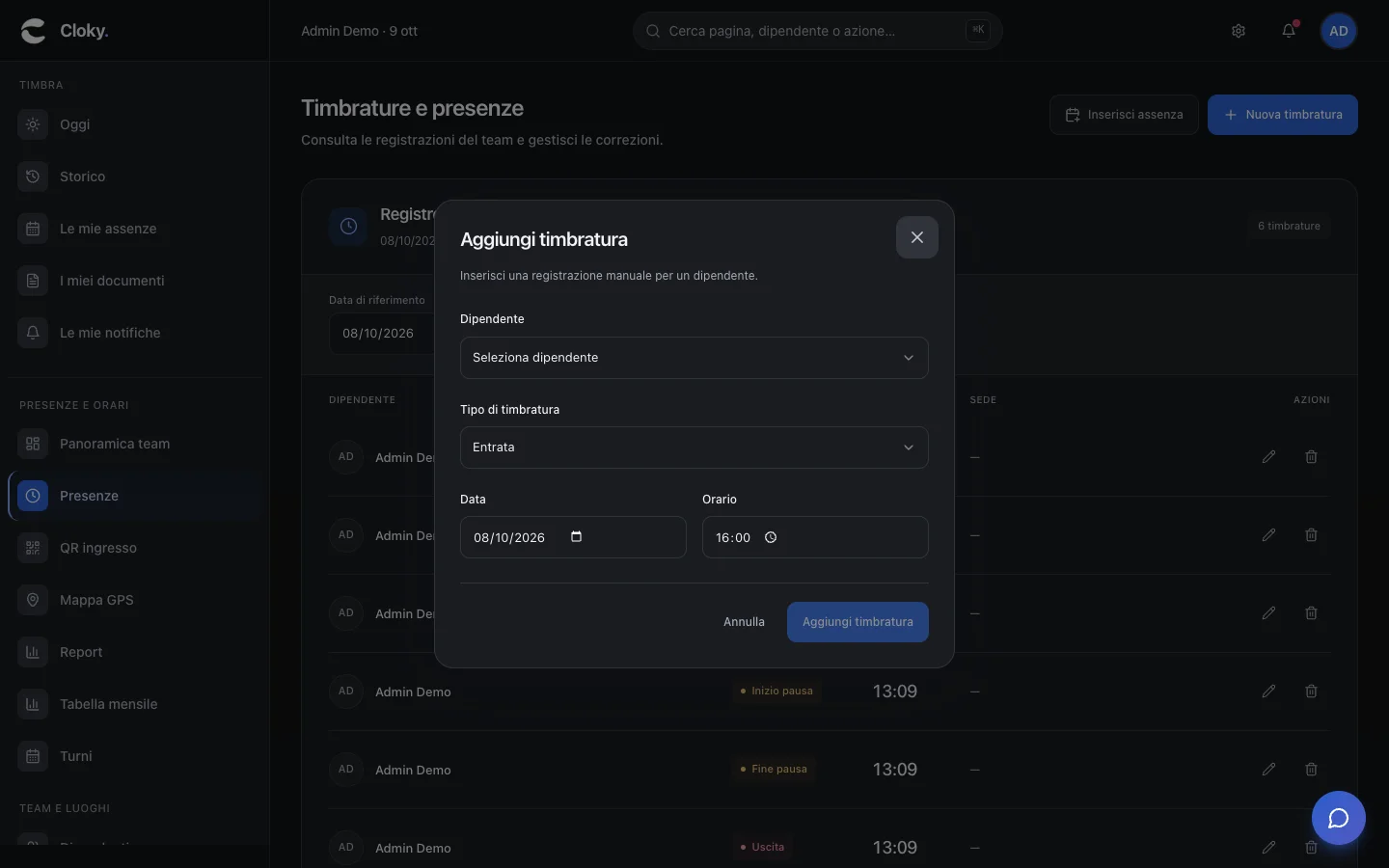Open the AD user avatar menu
1389x868 pixels.
click(1339, 31)
